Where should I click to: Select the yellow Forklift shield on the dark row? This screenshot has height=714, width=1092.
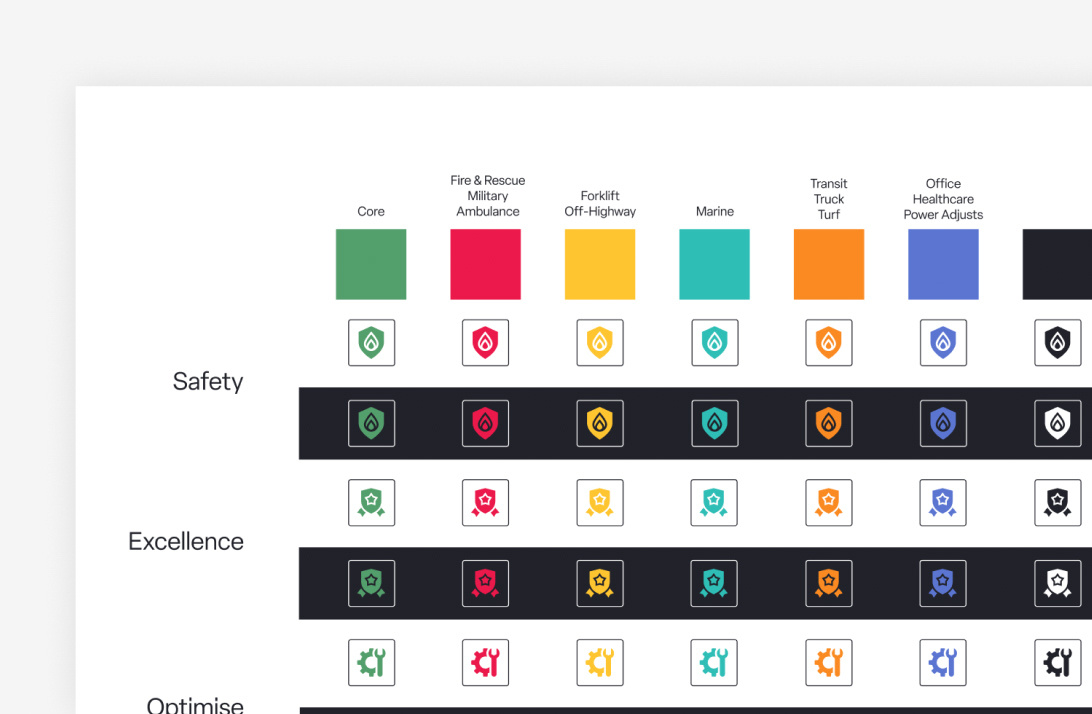point(600,423)
